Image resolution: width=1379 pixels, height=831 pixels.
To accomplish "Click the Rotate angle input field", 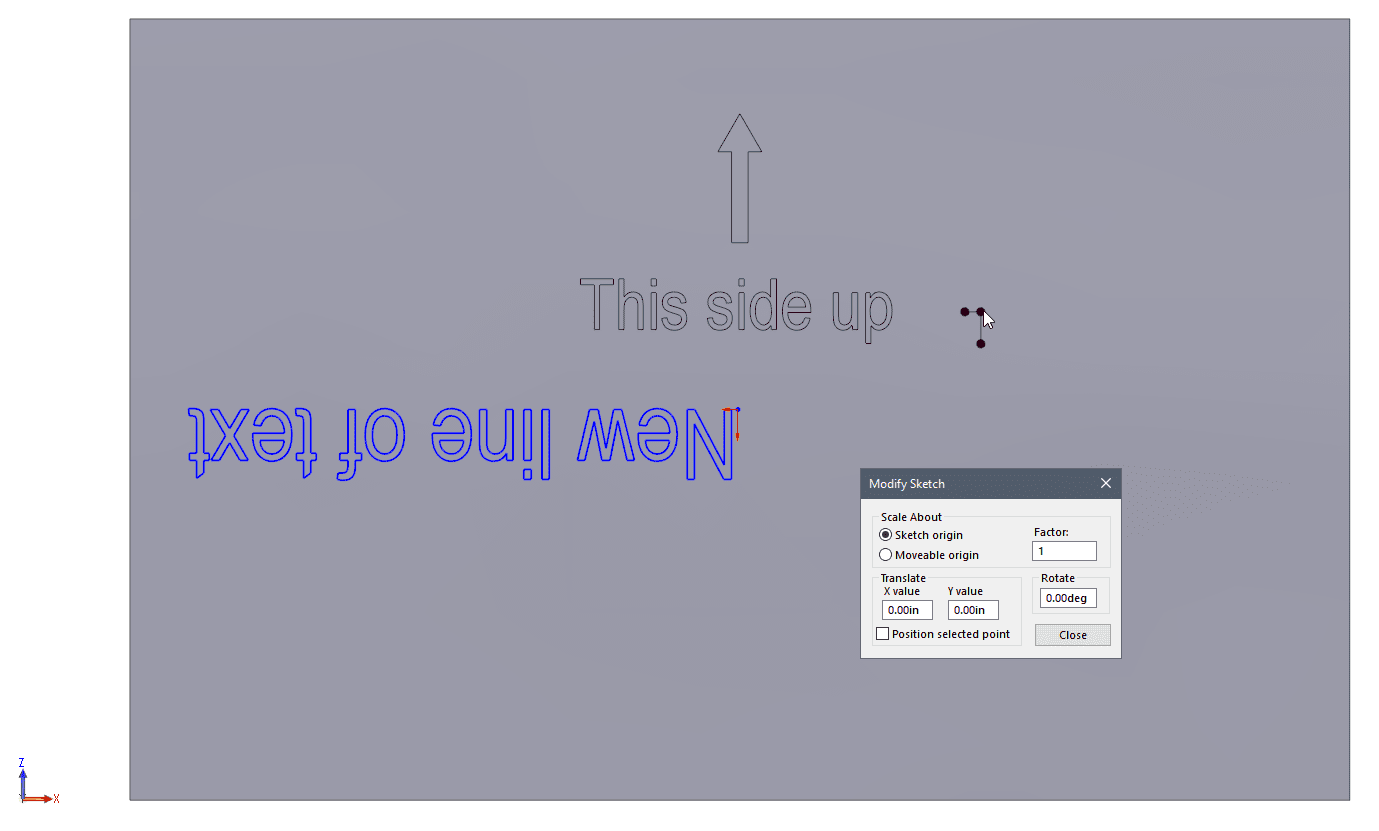I will (x=1068, y=598).
